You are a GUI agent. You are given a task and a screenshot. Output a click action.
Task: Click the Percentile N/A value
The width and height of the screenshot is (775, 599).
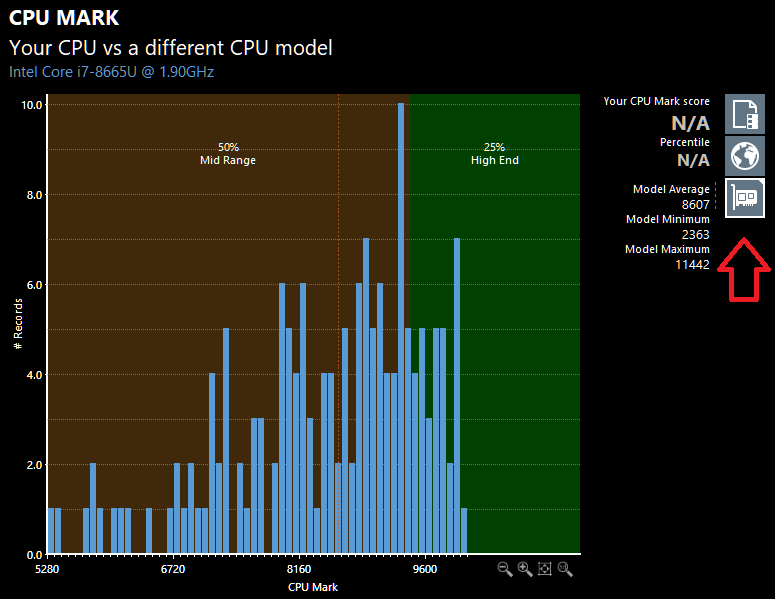point(693,160)
